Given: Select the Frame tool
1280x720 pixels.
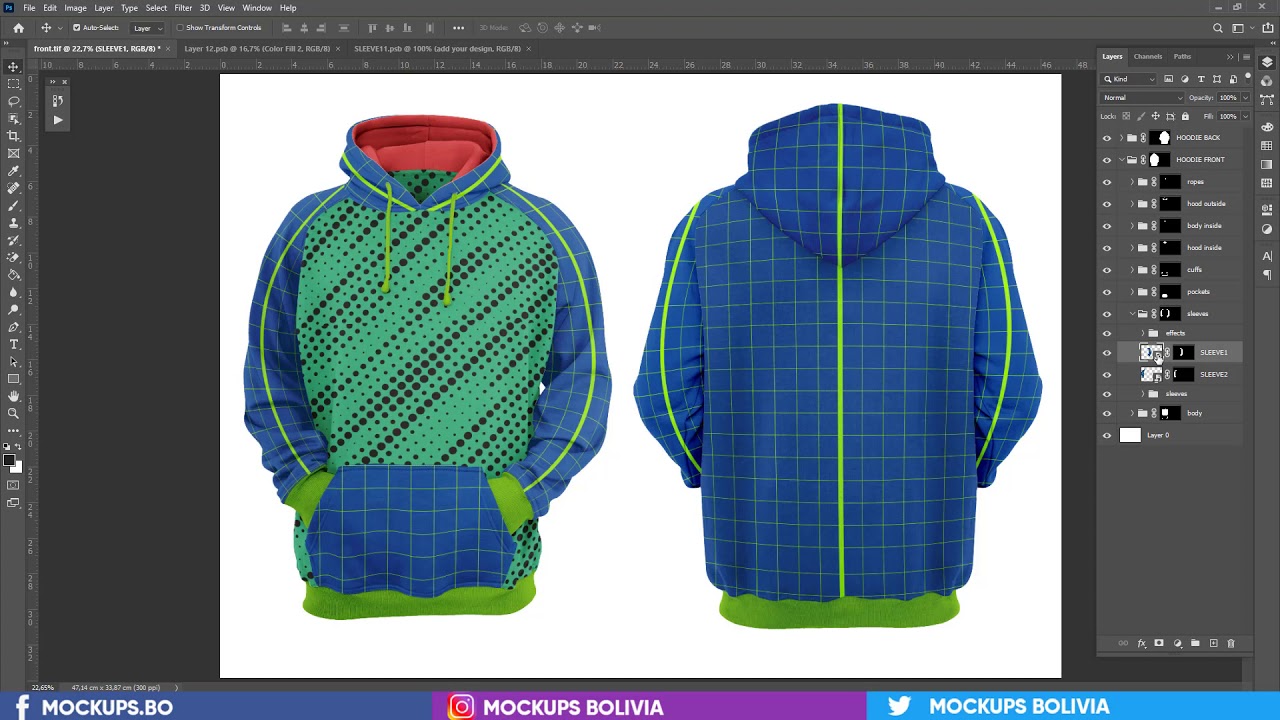Looking at the screenshot, I should [x=13, y=153].
